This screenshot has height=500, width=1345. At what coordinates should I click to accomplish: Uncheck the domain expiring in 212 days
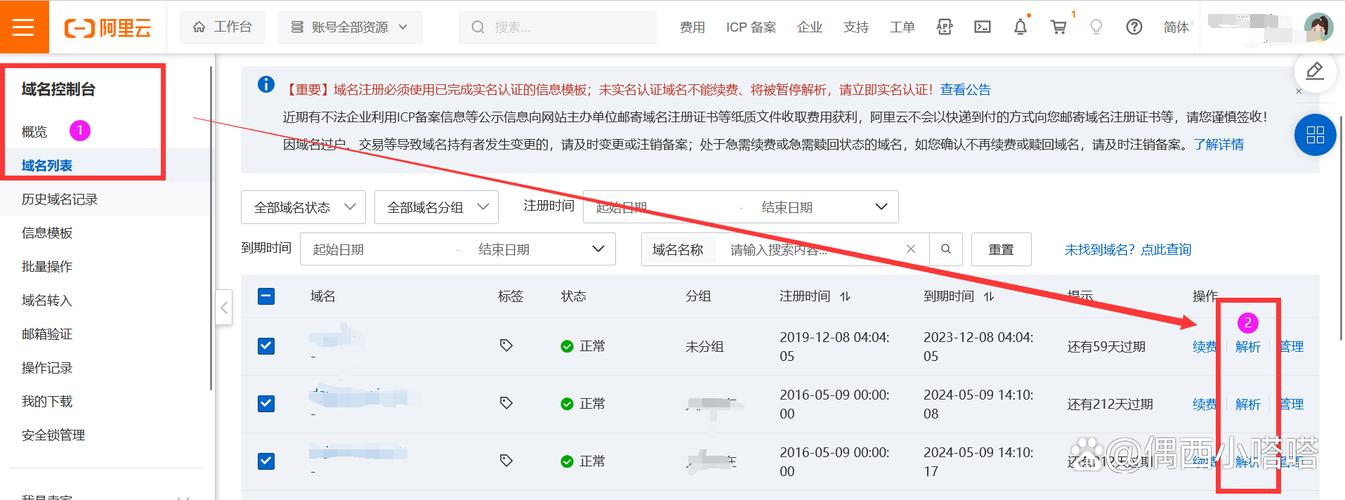tap(266, 403)
